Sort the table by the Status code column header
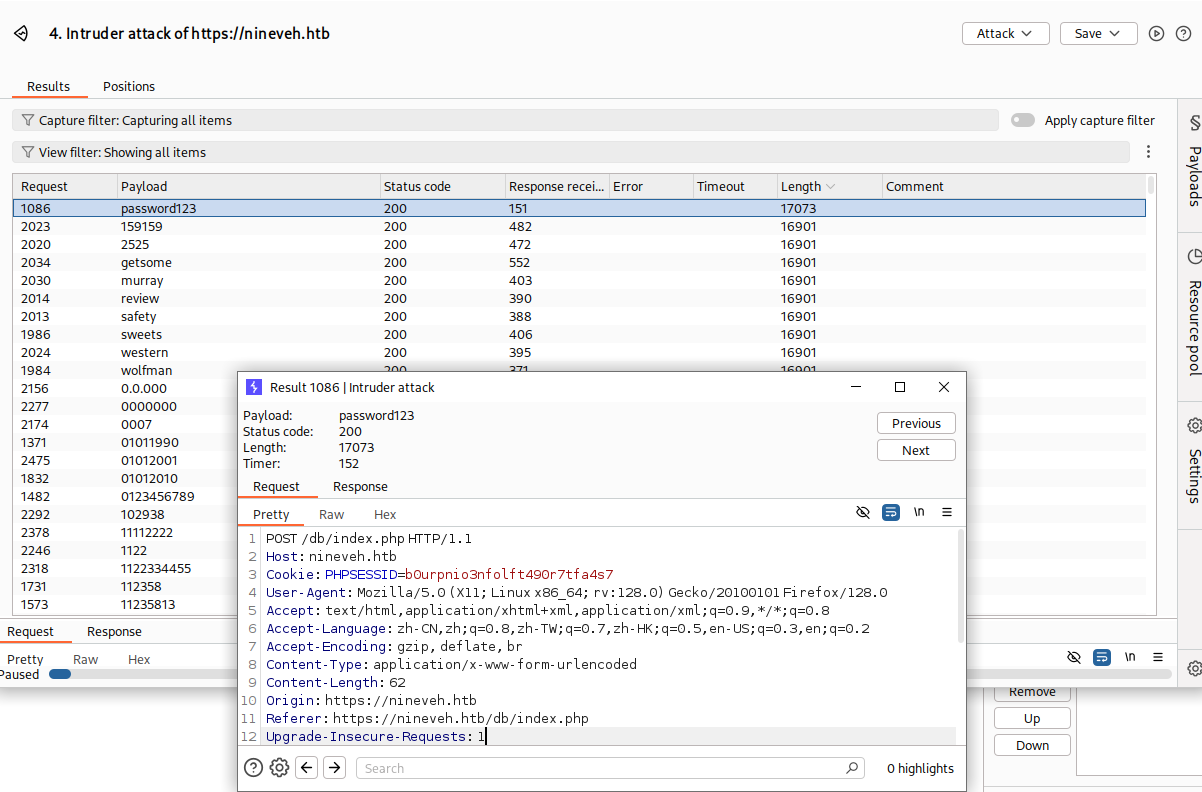1202x792 pixels. [442, 187]
